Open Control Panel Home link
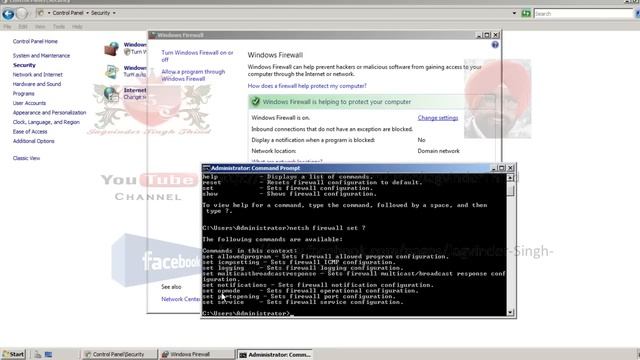 [x=35, y=41]
